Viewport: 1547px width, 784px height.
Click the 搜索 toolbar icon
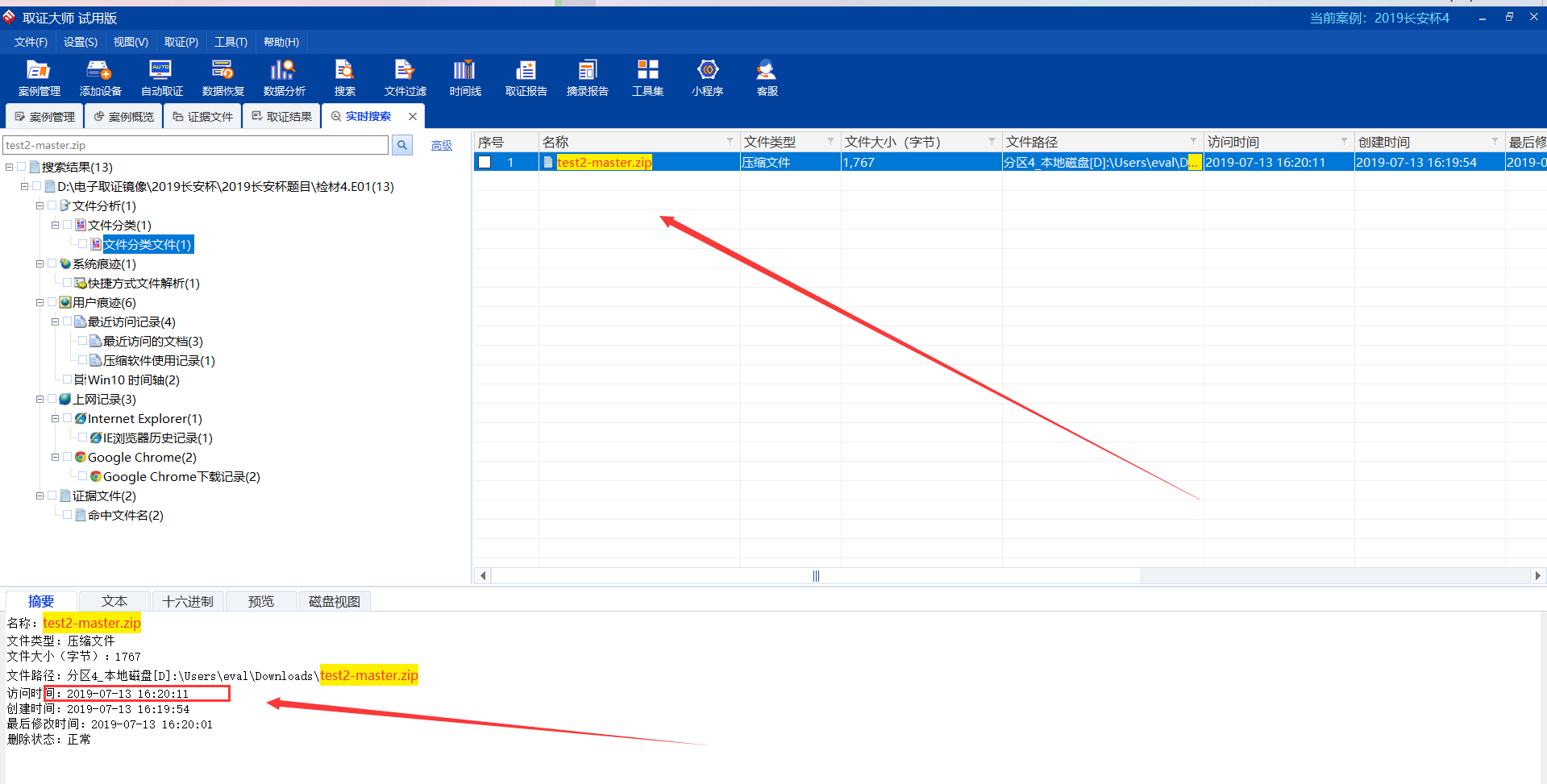tap(345, 78)
